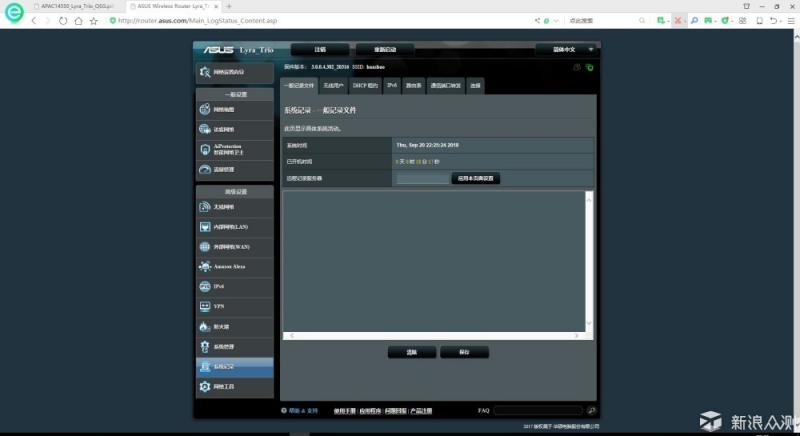Open the Network Map sidebar item
Viewport: 800px width, 436px height.
[235, 110]
